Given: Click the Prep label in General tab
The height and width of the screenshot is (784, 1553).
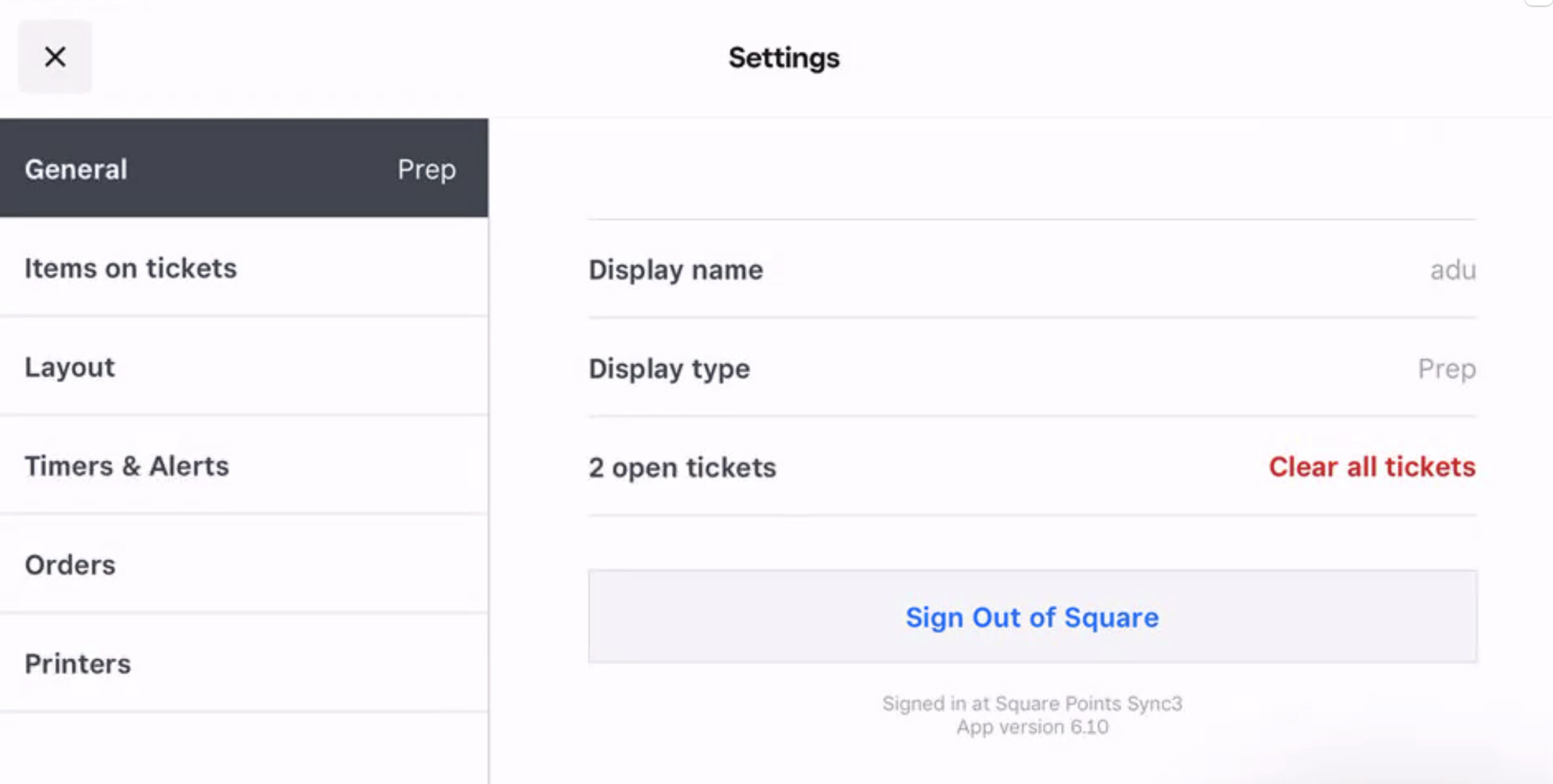Looking at the screenshot, I should (426, 169).
